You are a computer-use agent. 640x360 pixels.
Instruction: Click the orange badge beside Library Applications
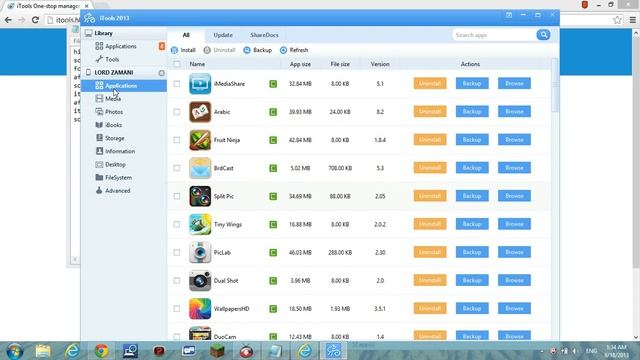pyautogui.click(x=162, y=47)
